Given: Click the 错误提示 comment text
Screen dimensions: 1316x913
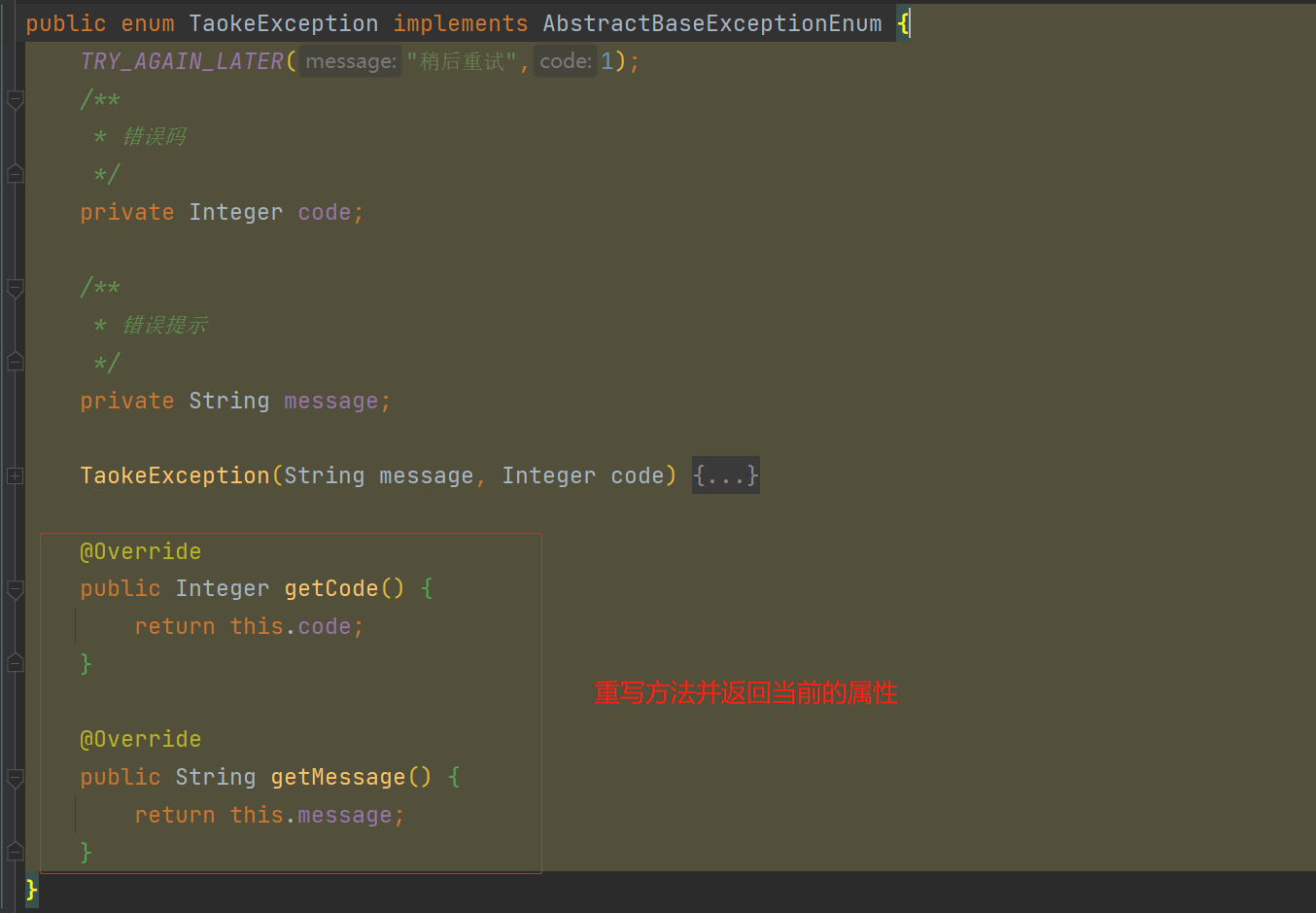Looking at the screenshot, I should click(165, 325).
